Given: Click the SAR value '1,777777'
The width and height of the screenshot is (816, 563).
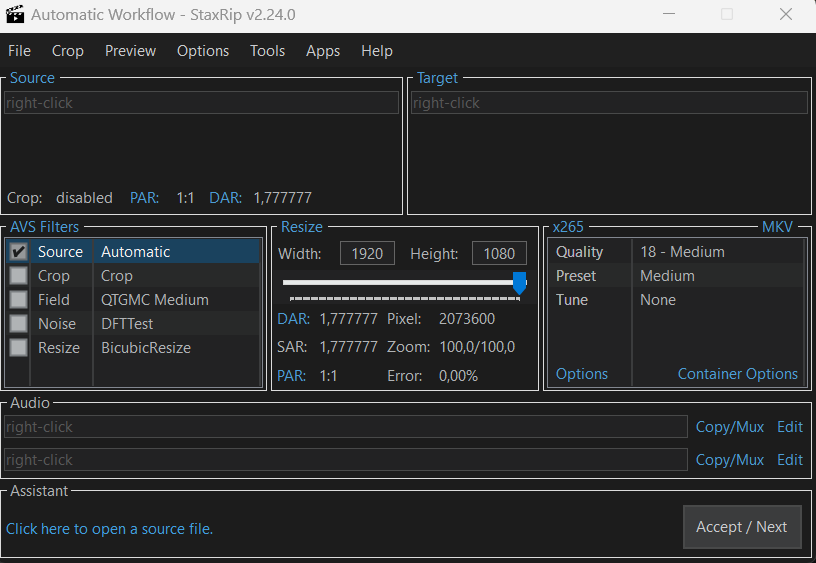Looking at the screenshot, I should 348,347.
